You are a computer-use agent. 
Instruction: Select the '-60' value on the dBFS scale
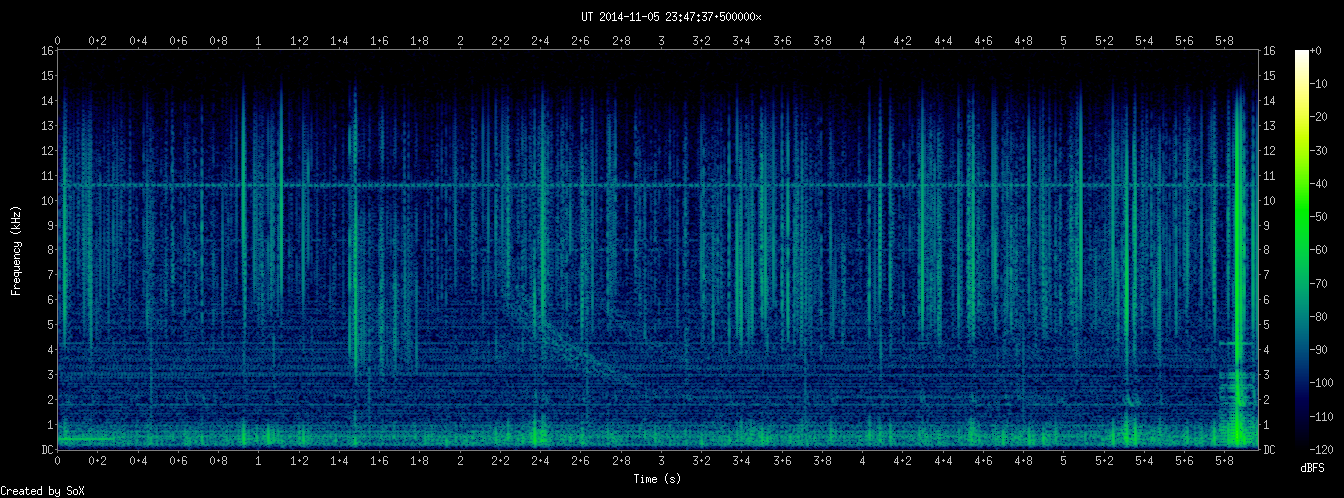pos(1320,250)
